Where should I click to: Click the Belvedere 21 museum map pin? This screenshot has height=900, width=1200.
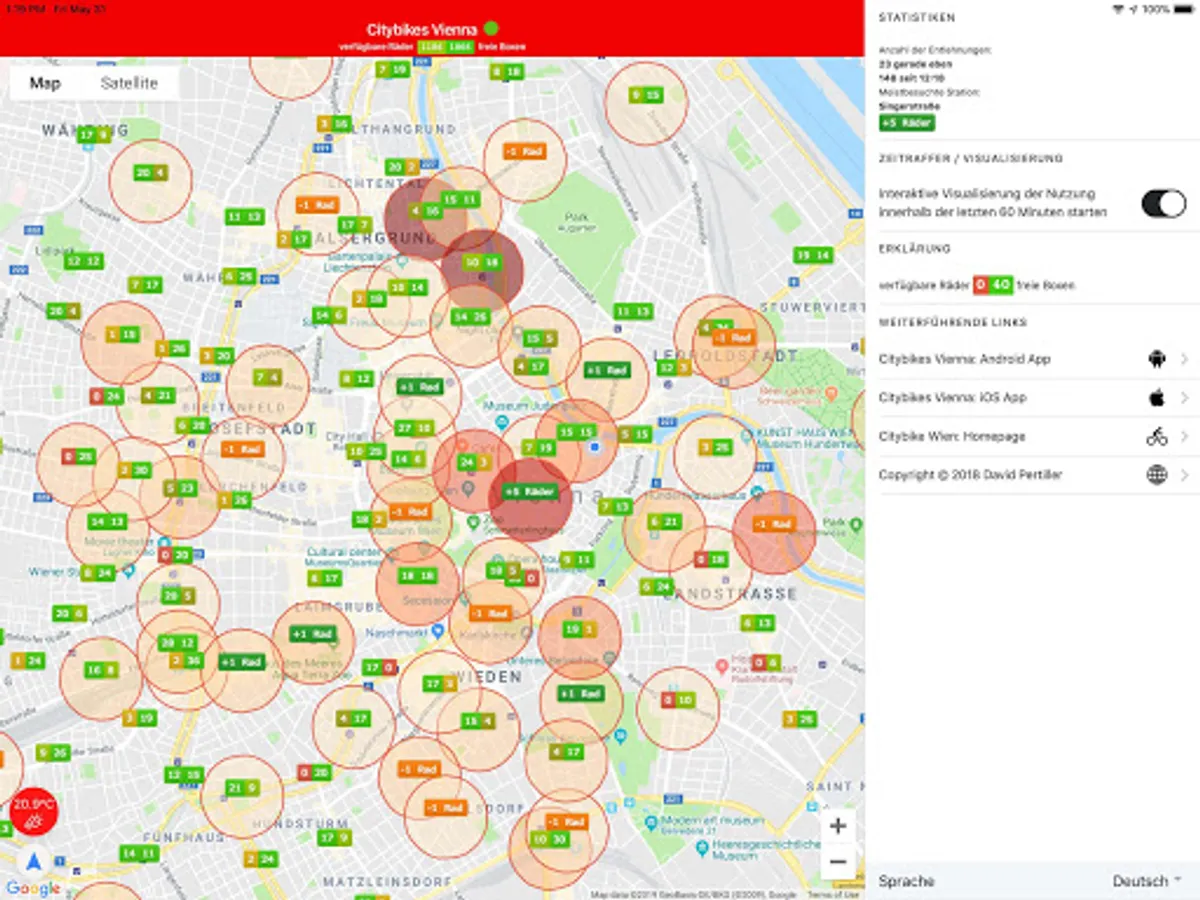[x=651, y=821]
